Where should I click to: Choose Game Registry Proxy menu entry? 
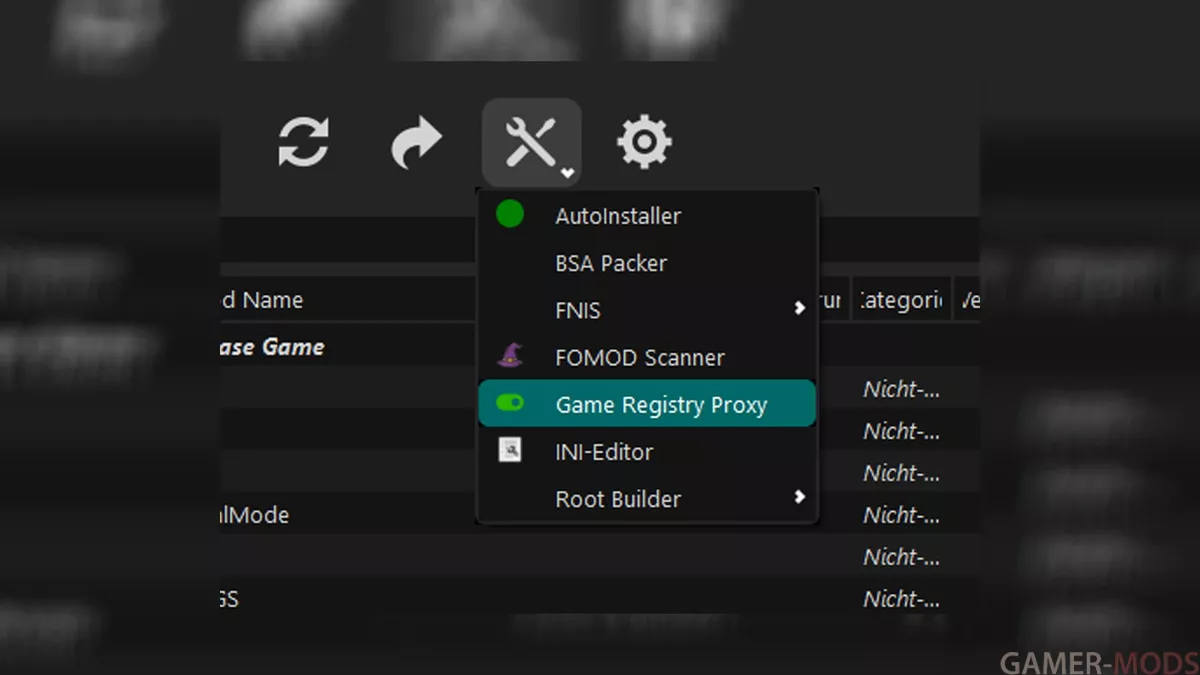[661, 405]
